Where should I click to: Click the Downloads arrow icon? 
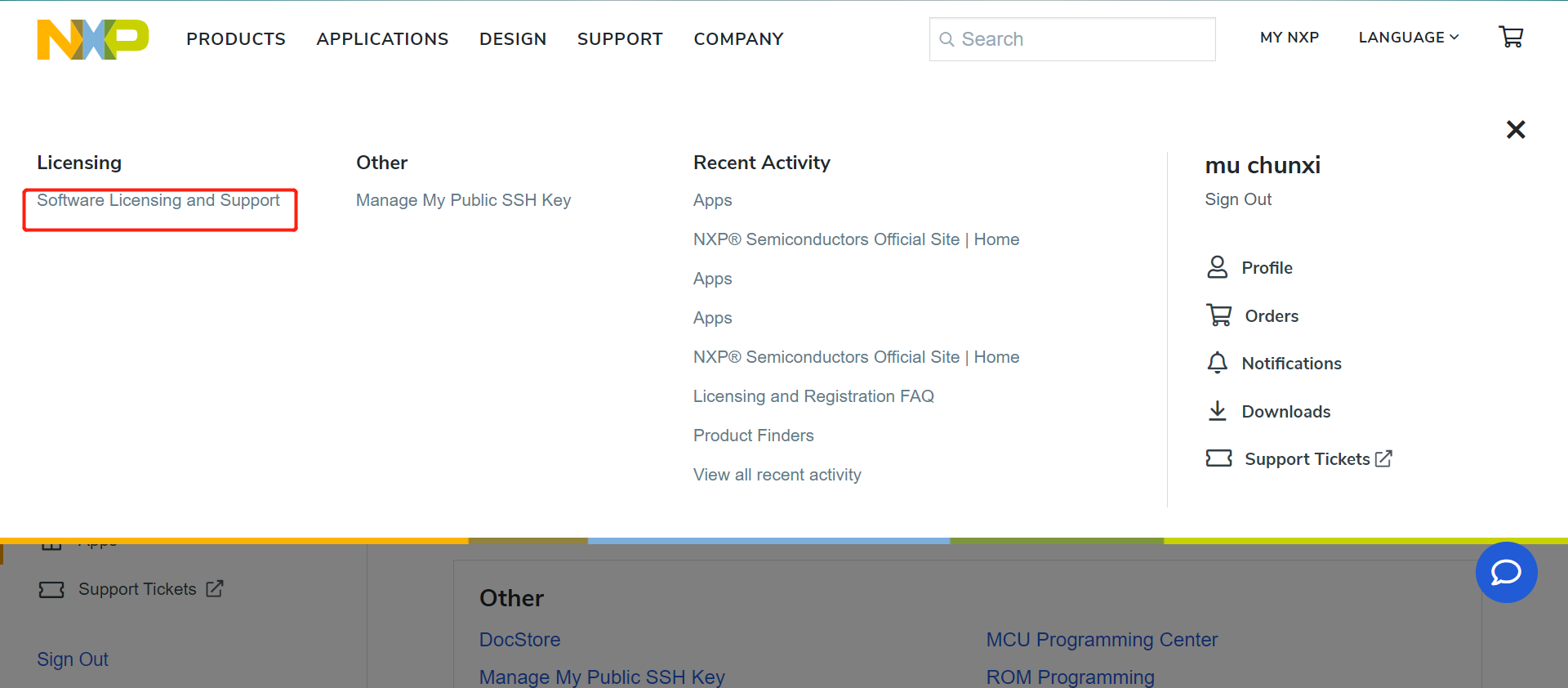(1217, 411)
